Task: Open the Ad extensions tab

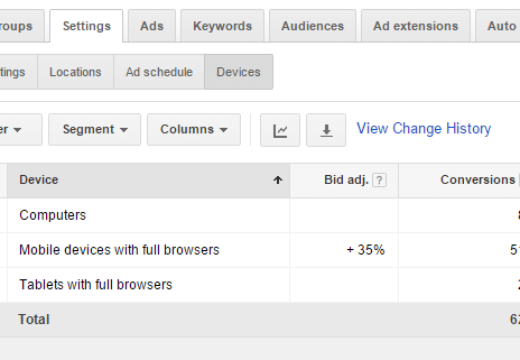Action: point(416,26)
